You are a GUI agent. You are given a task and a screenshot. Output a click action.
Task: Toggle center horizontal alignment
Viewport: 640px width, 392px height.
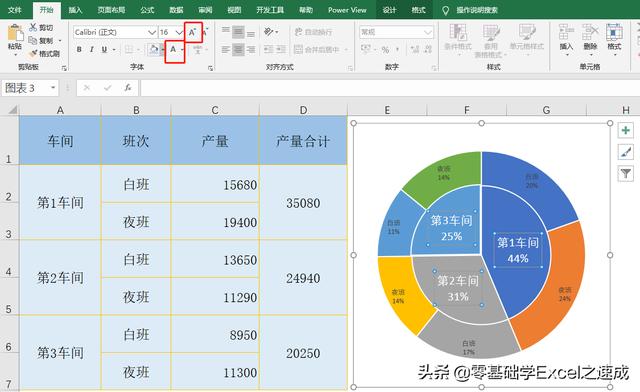[x=238, y=50]
